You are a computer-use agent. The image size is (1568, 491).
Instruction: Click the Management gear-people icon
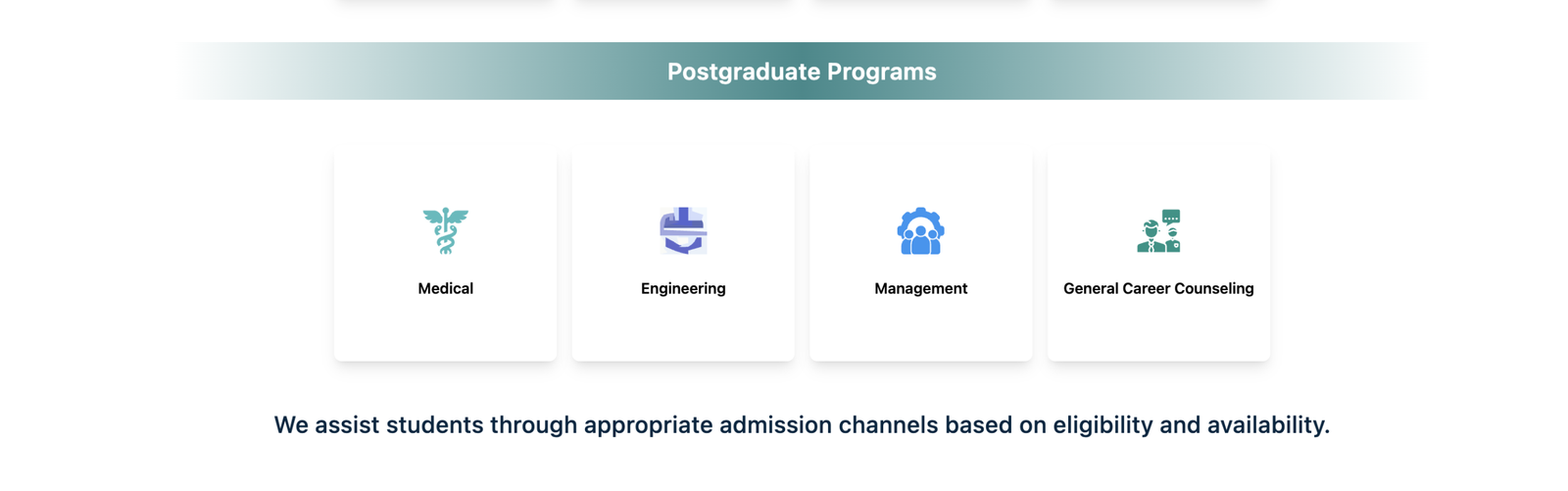(921, 231)
